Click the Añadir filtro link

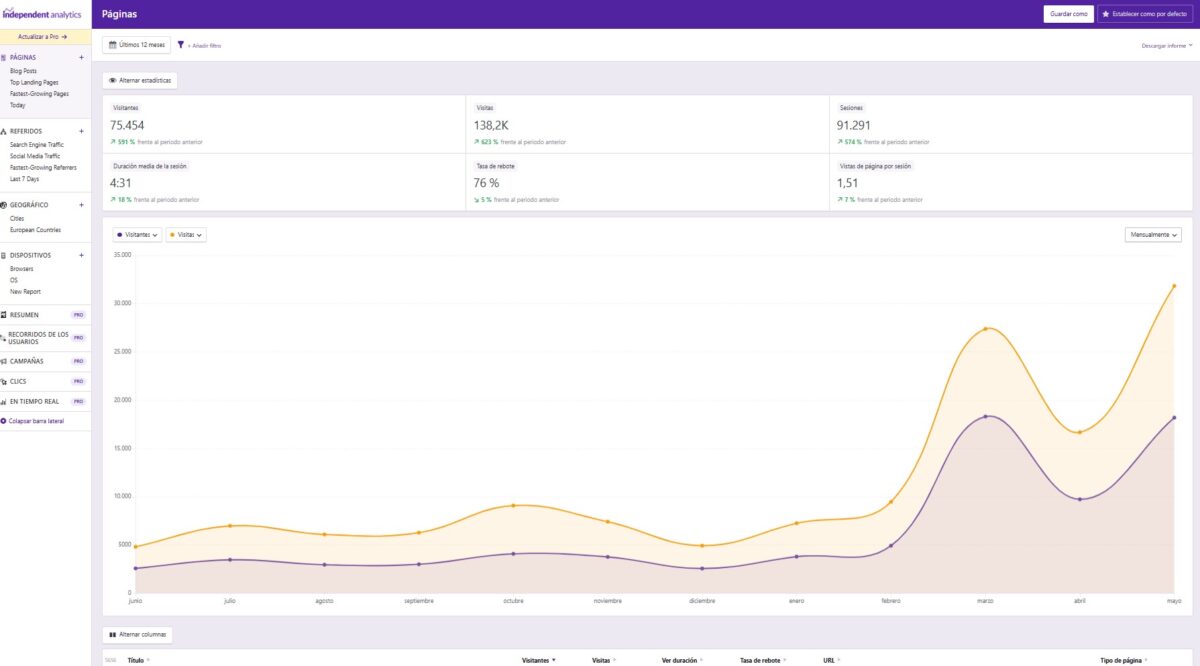[204, 46]
